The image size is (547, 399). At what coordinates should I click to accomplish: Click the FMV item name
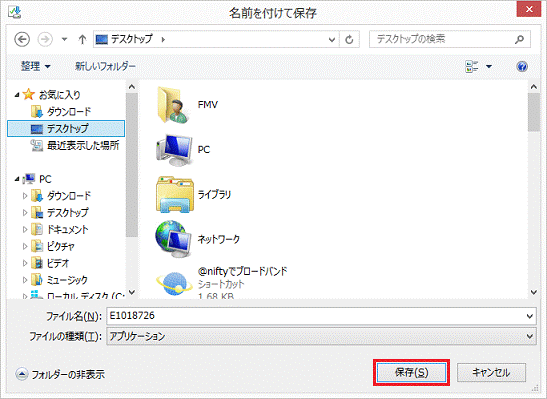[x=208, y=105]
